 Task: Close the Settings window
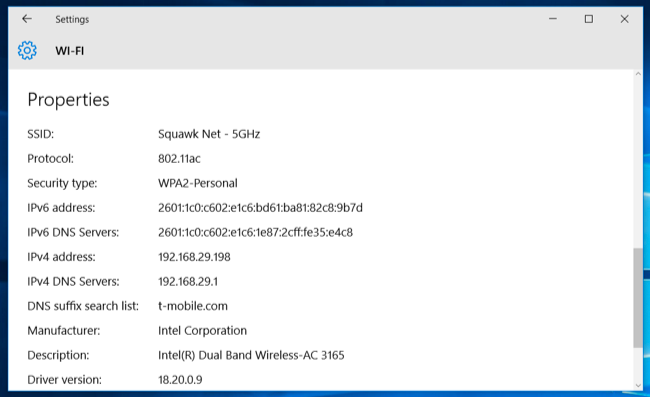click(624, 19)
